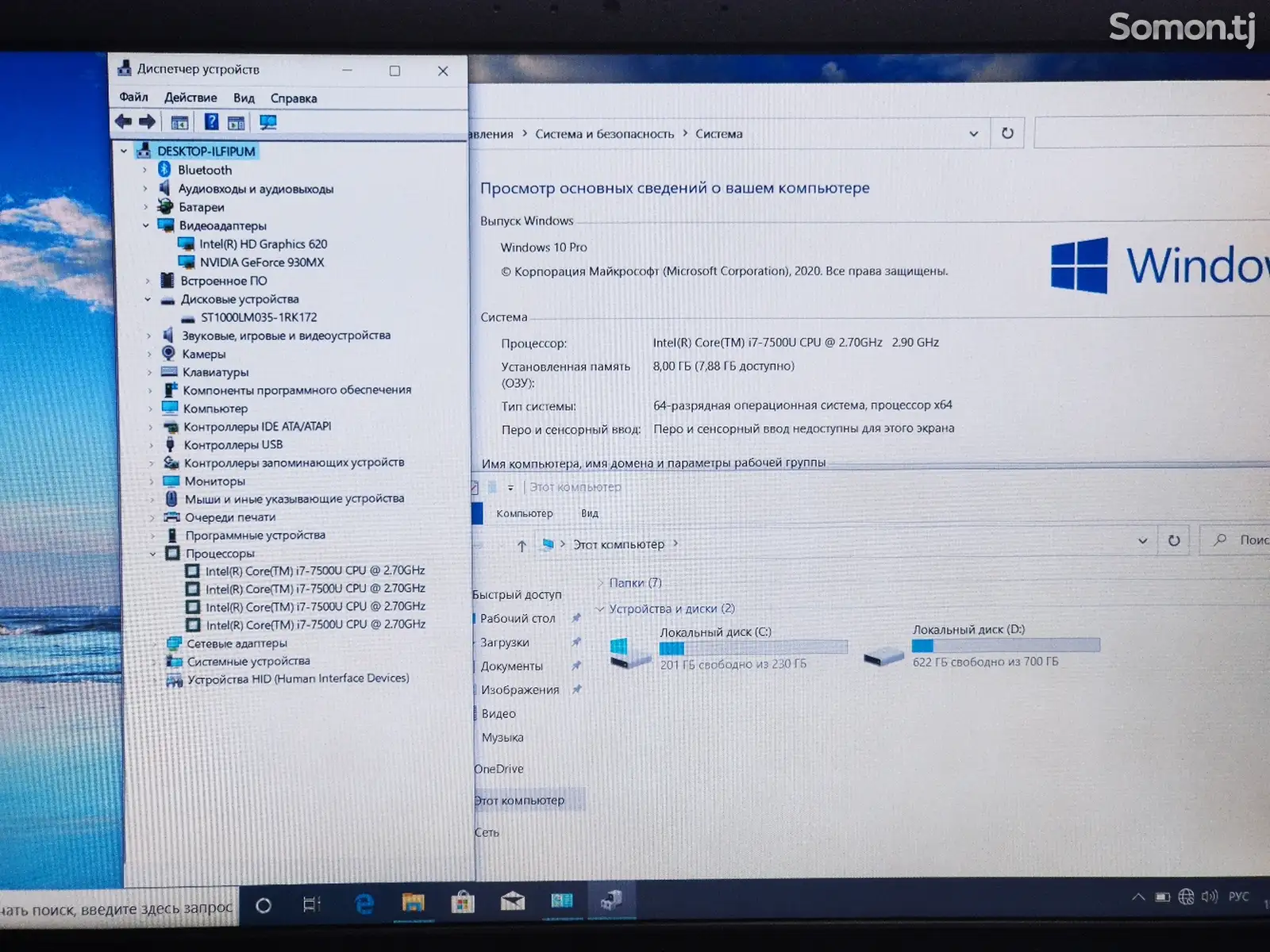Click the volume icon in system tray
This screenshot has width=1270, height=952.
pos(1209,896)
